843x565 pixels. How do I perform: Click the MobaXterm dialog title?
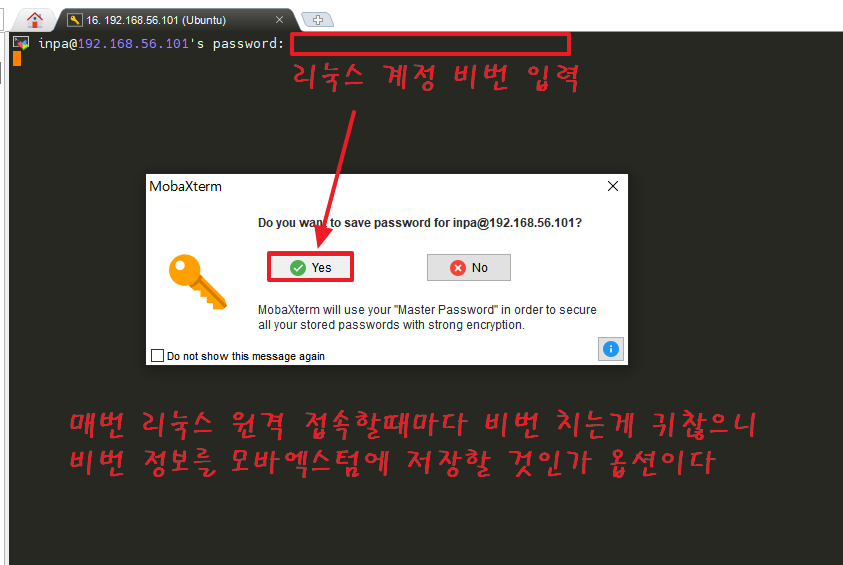(185, 187)
